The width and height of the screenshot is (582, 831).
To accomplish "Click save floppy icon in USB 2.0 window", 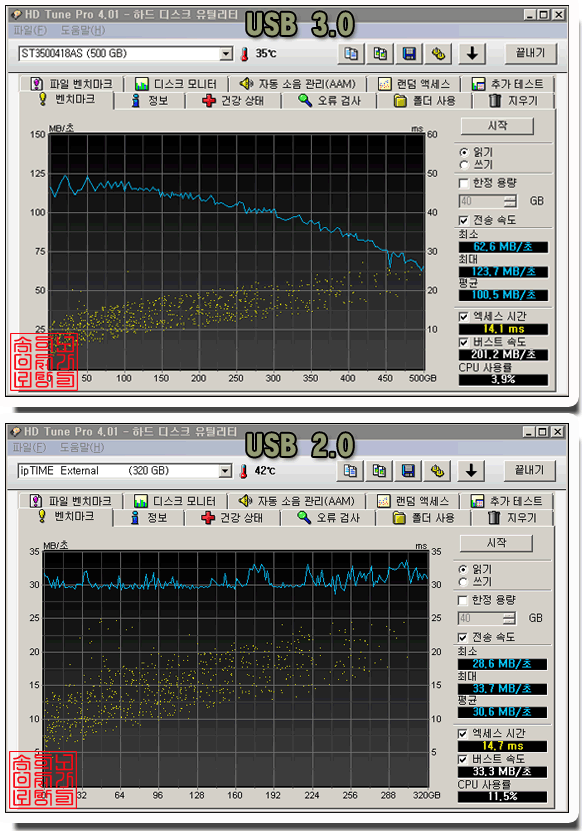I will coord(408,471).
